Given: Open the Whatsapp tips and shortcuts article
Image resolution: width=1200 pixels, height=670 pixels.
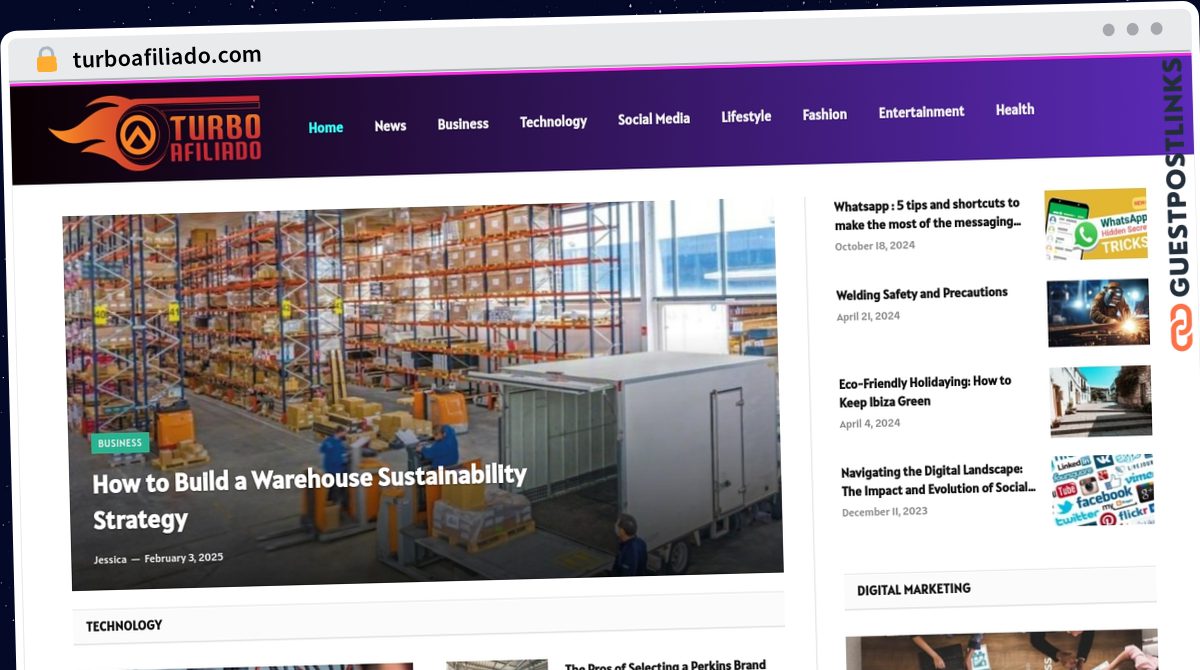Looking at the screenshot, I should click(928, 214).
